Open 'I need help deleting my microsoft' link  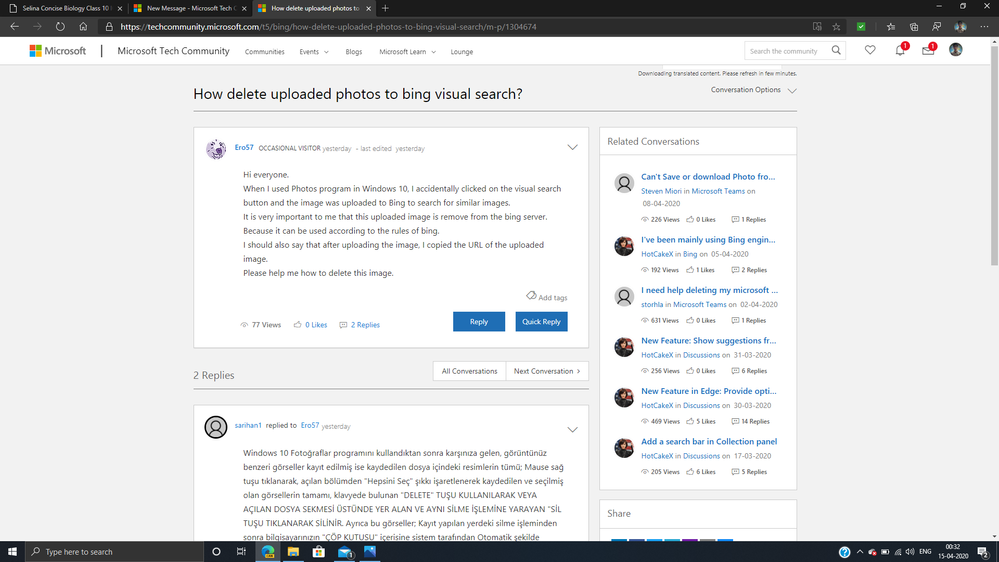click(709, 290)
